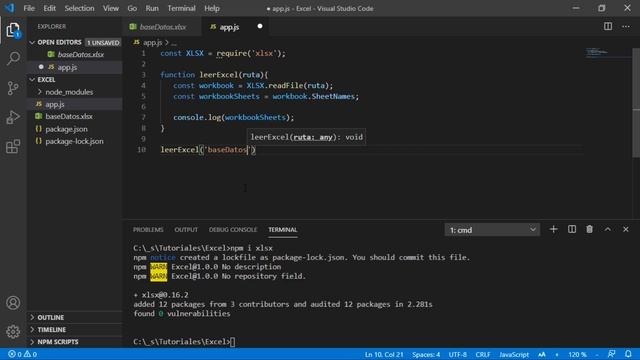Open the Run menu

point(152,8)
